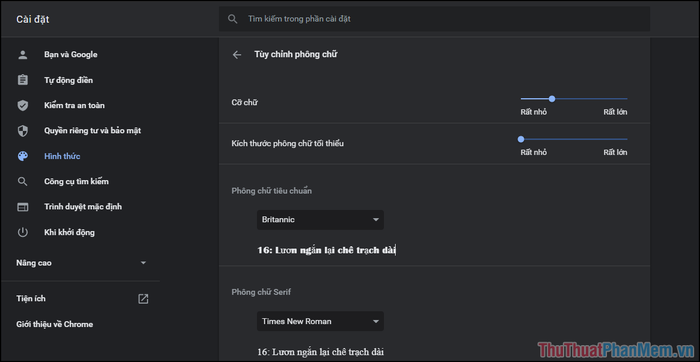Viewport: 700px width, 362px height.
Task: Click the Cỡ chữ font size slider handle
Action: coord(552,99)
